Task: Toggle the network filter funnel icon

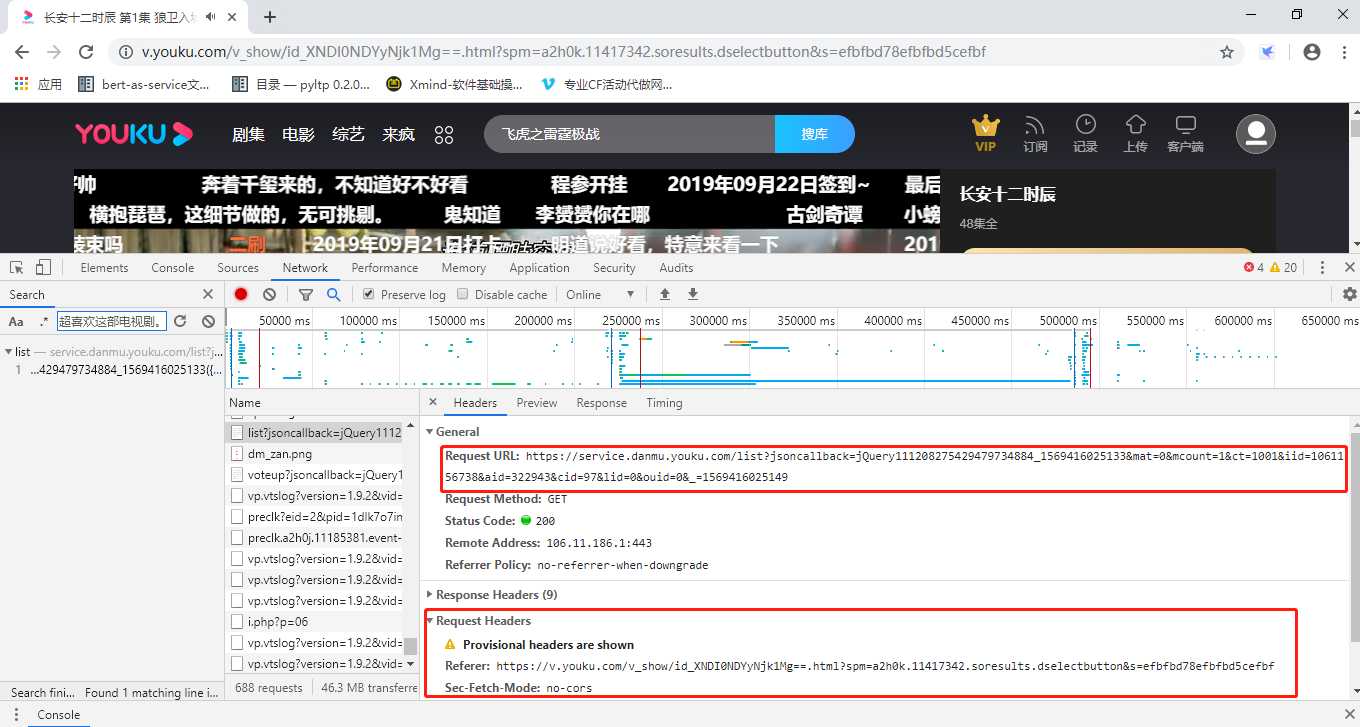Action: coord(306,295)
